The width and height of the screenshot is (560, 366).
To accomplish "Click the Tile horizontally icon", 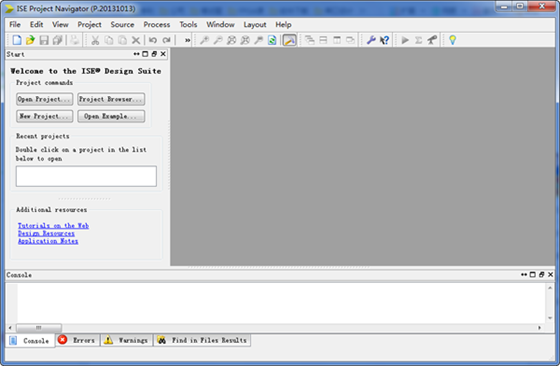I will (x=323, y=40).
